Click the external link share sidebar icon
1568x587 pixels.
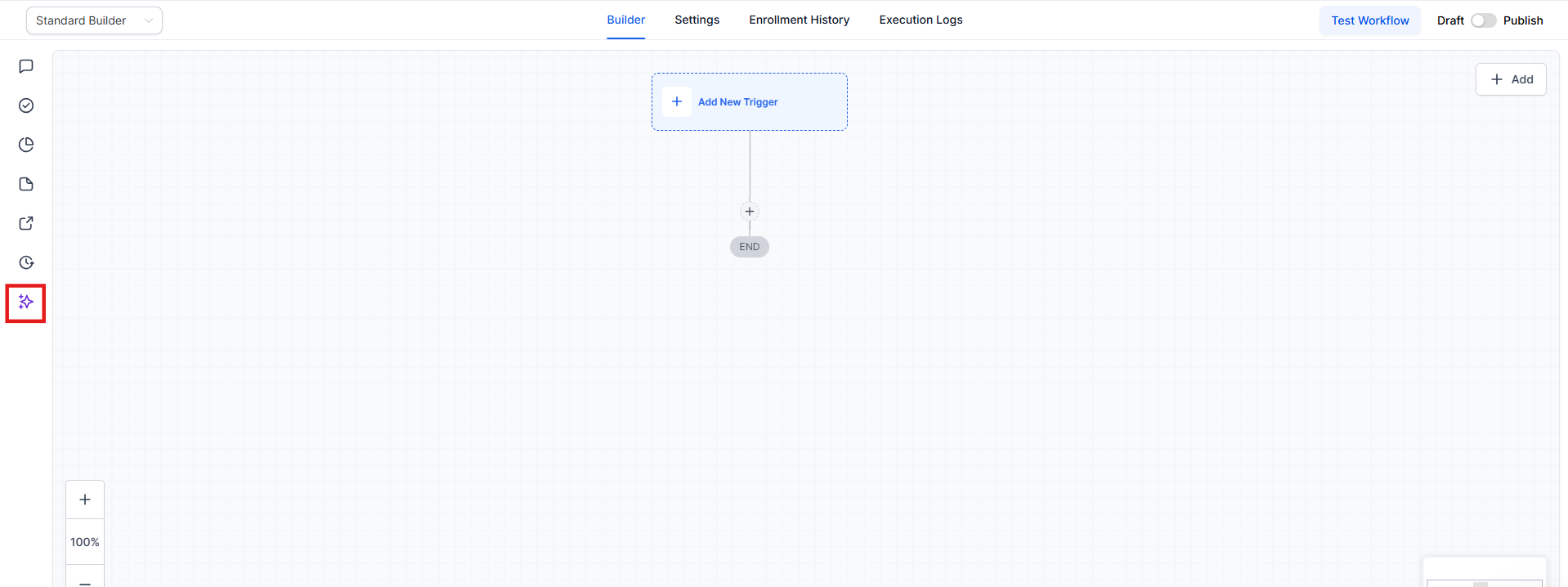pos(26,223)
